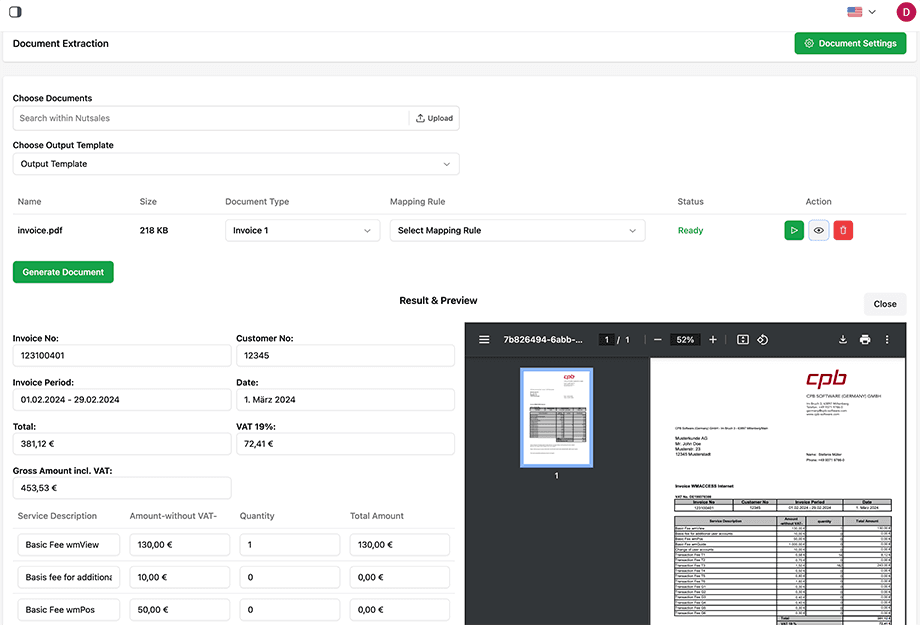Edit Basic Fee wmView quantity field
This screenshot has width=920, height=625.
click(x=290, y=545)
